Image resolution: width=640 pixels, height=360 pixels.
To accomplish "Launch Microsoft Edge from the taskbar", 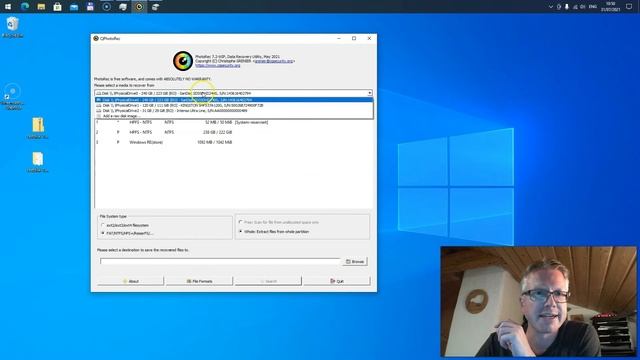I will click(x=25, y=7).
